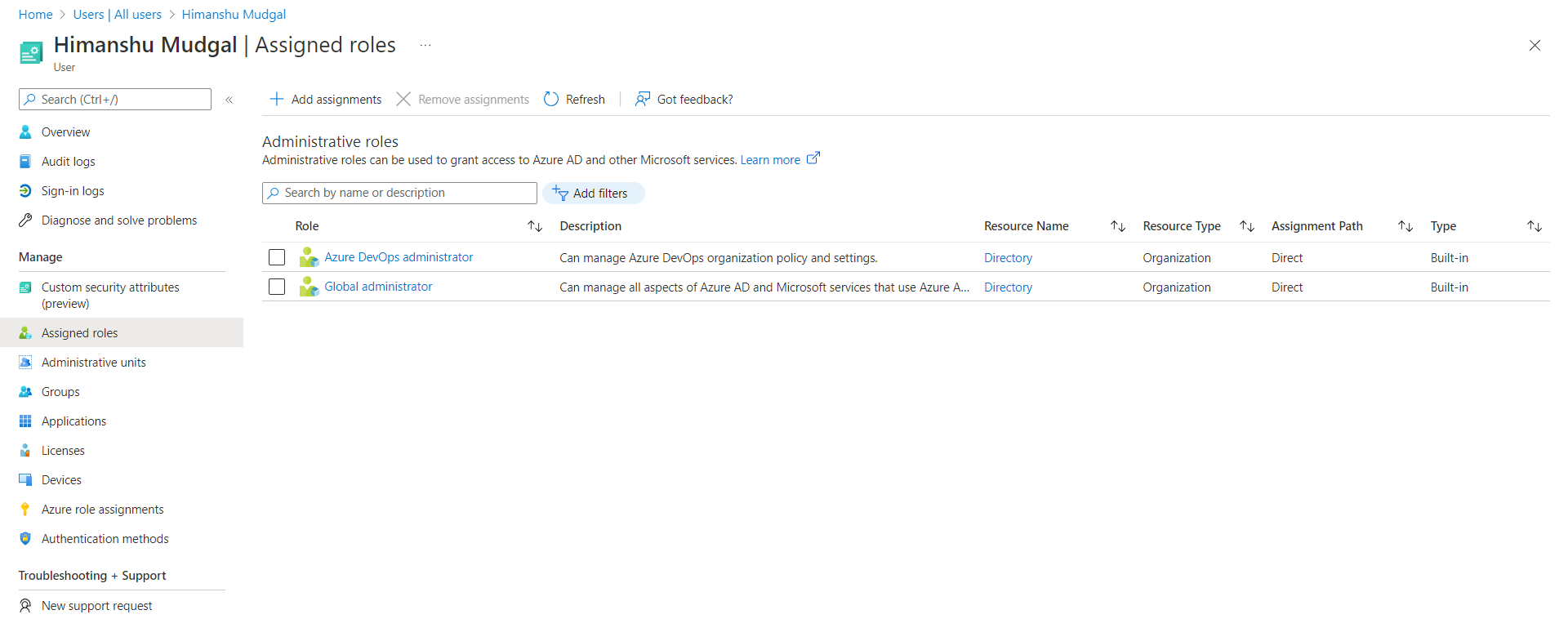1568x619 pixels.
Task: Click the Global administrator role icon
Action: (309, 287)
